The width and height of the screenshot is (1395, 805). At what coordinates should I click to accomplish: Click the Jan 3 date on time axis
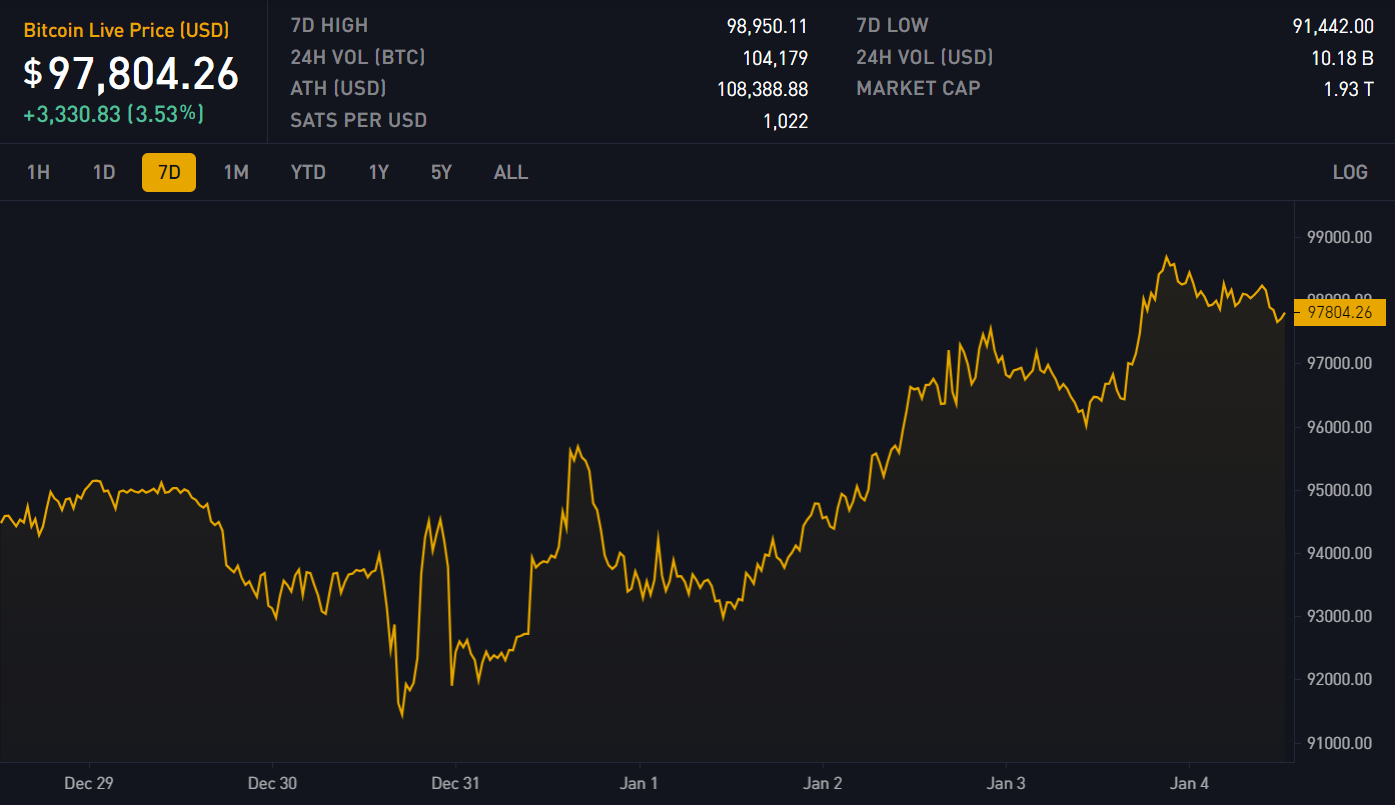click(1006, 783)
